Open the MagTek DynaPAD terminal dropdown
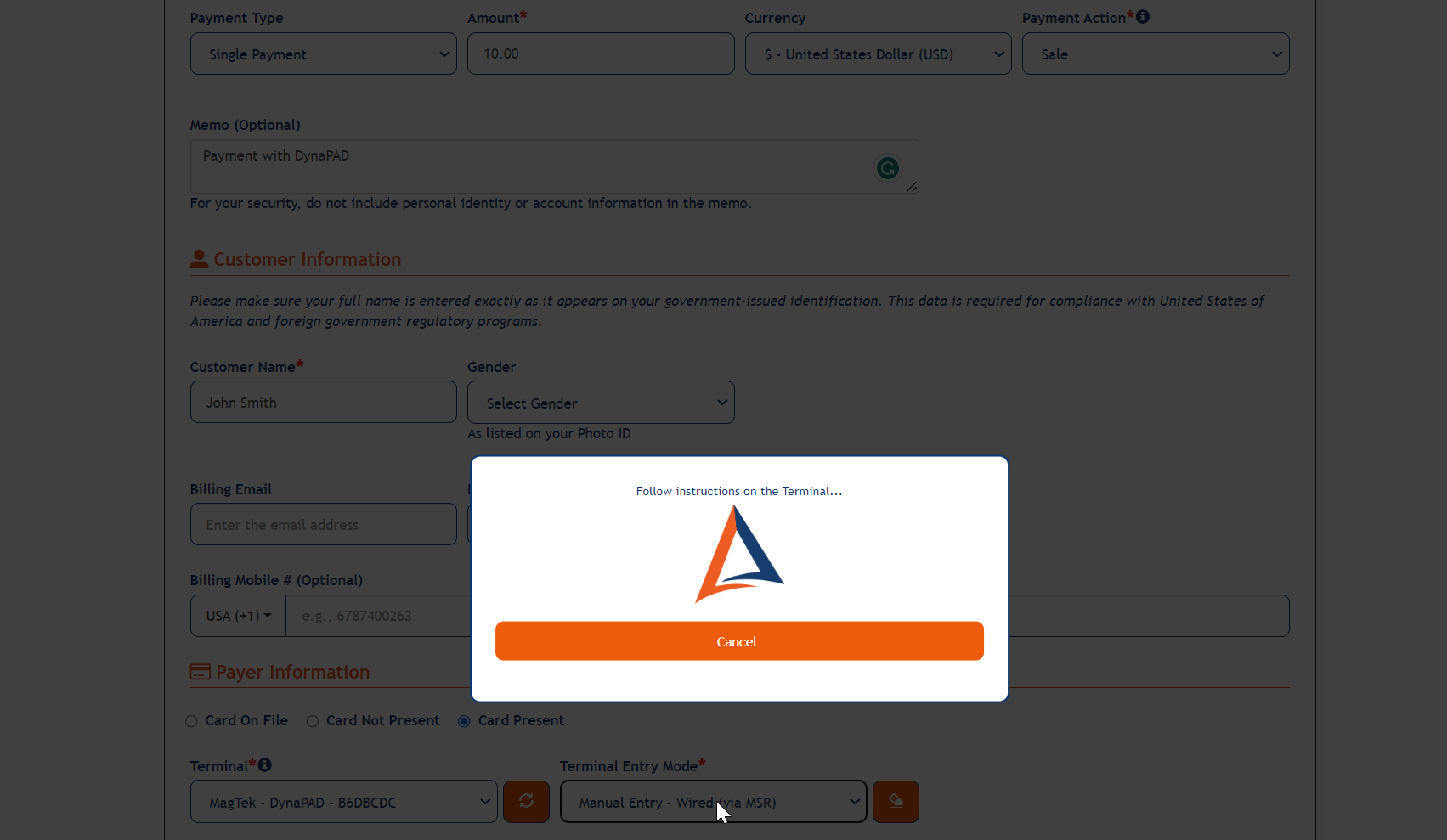 click(344, 802)
